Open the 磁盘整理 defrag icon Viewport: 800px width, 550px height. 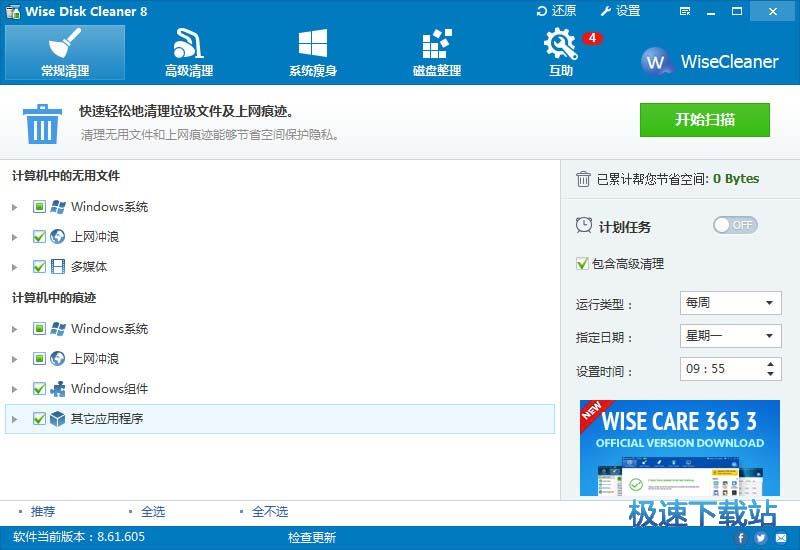pos(436,46)
